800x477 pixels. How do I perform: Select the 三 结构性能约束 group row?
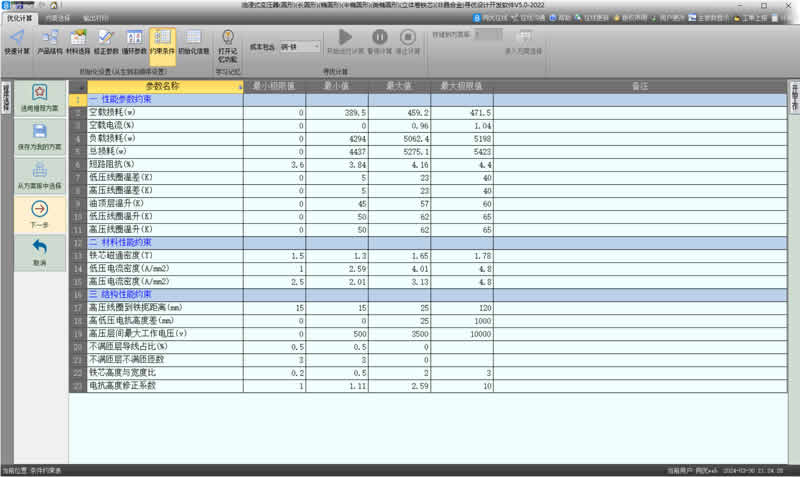(165, 295)
